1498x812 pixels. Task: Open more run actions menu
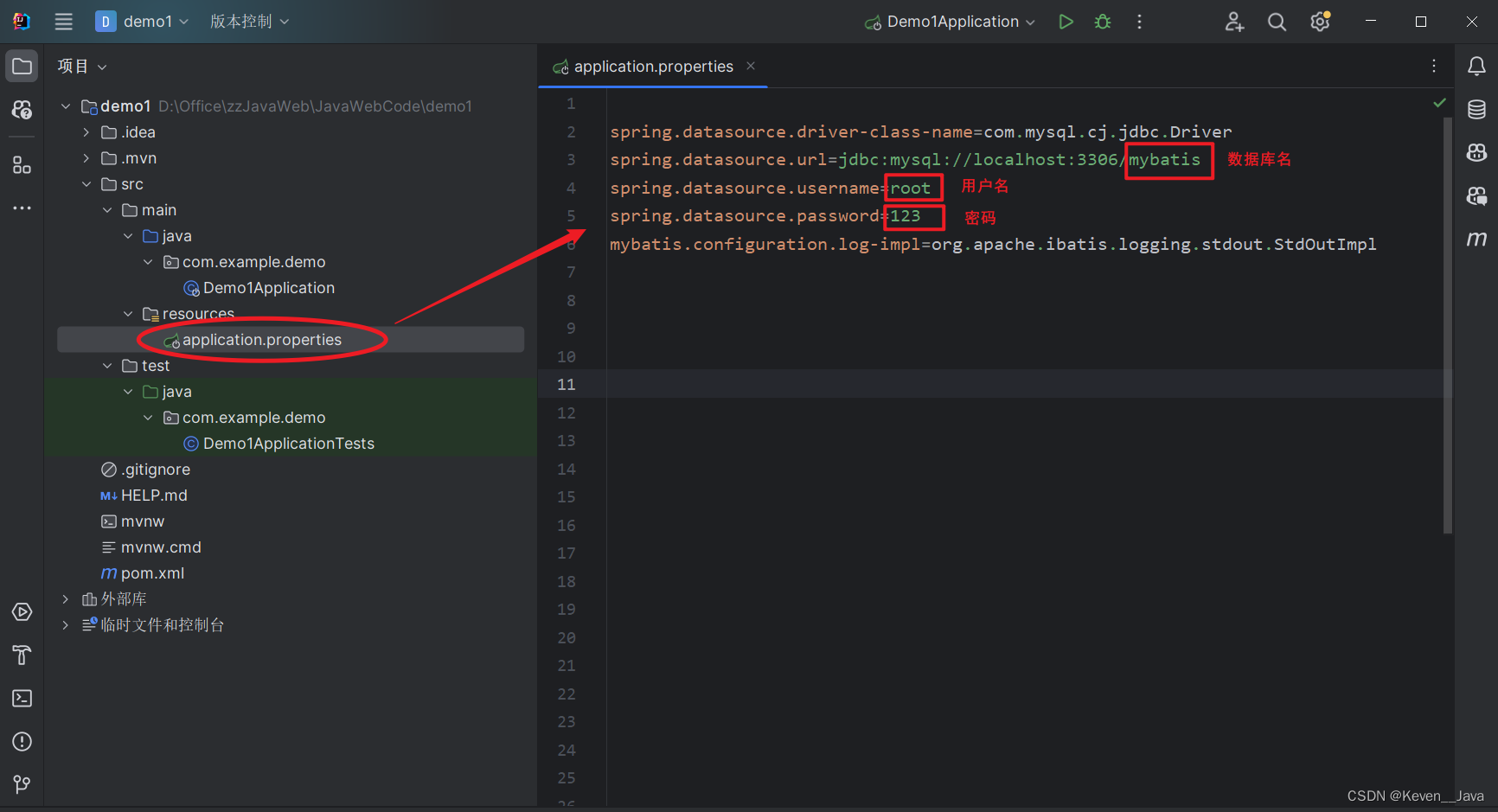click(1139, 22)
